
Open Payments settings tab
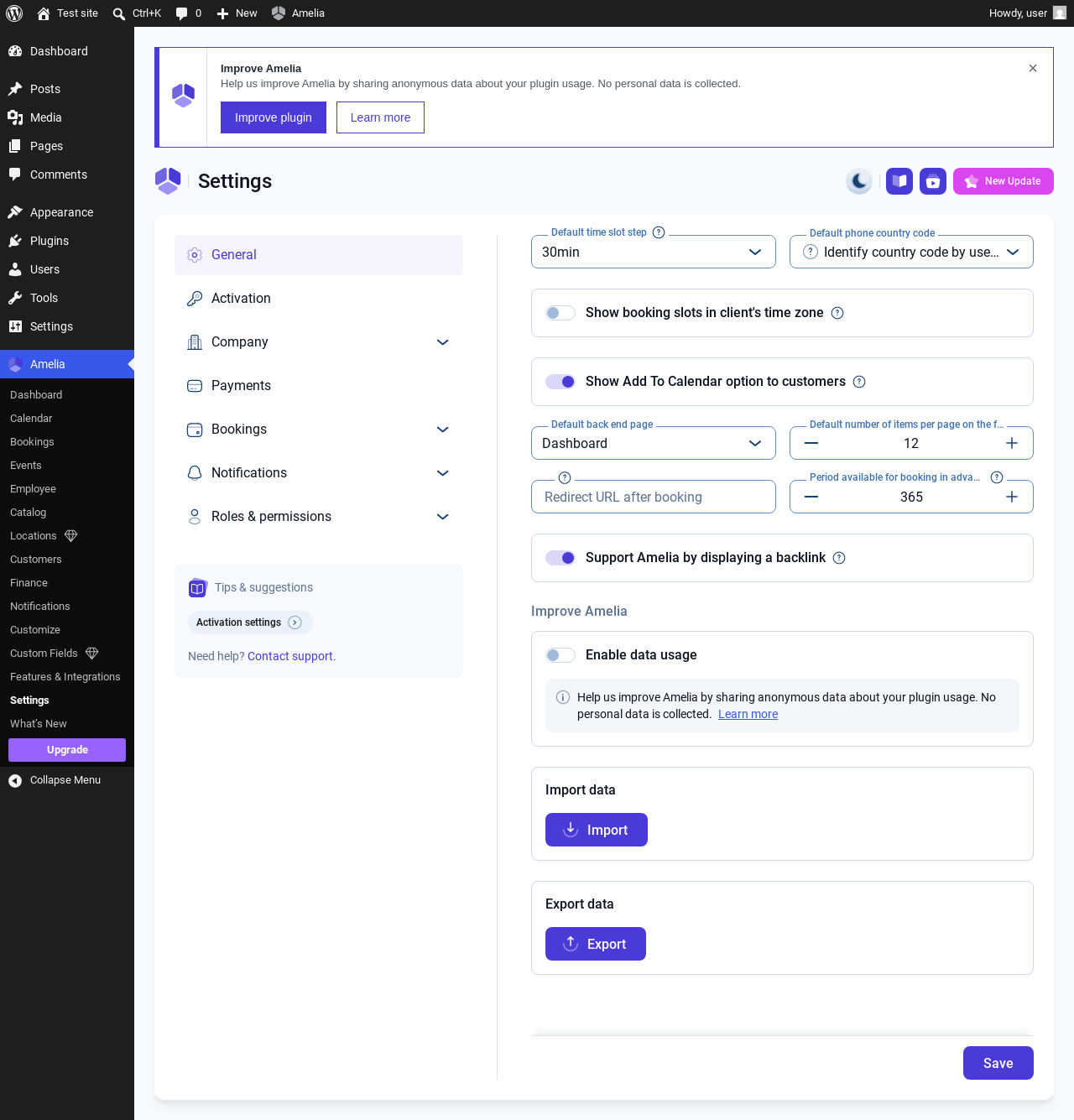click(319, 386)
